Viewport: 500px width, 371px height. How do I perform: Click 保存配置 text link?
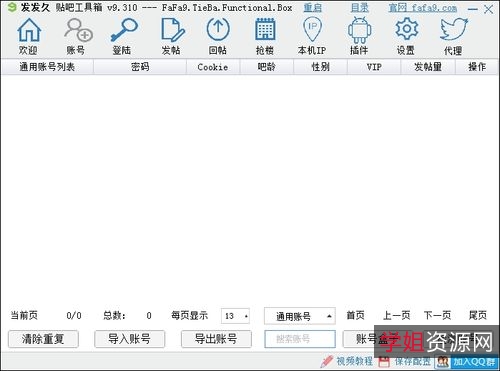click(x=413, y=361)
